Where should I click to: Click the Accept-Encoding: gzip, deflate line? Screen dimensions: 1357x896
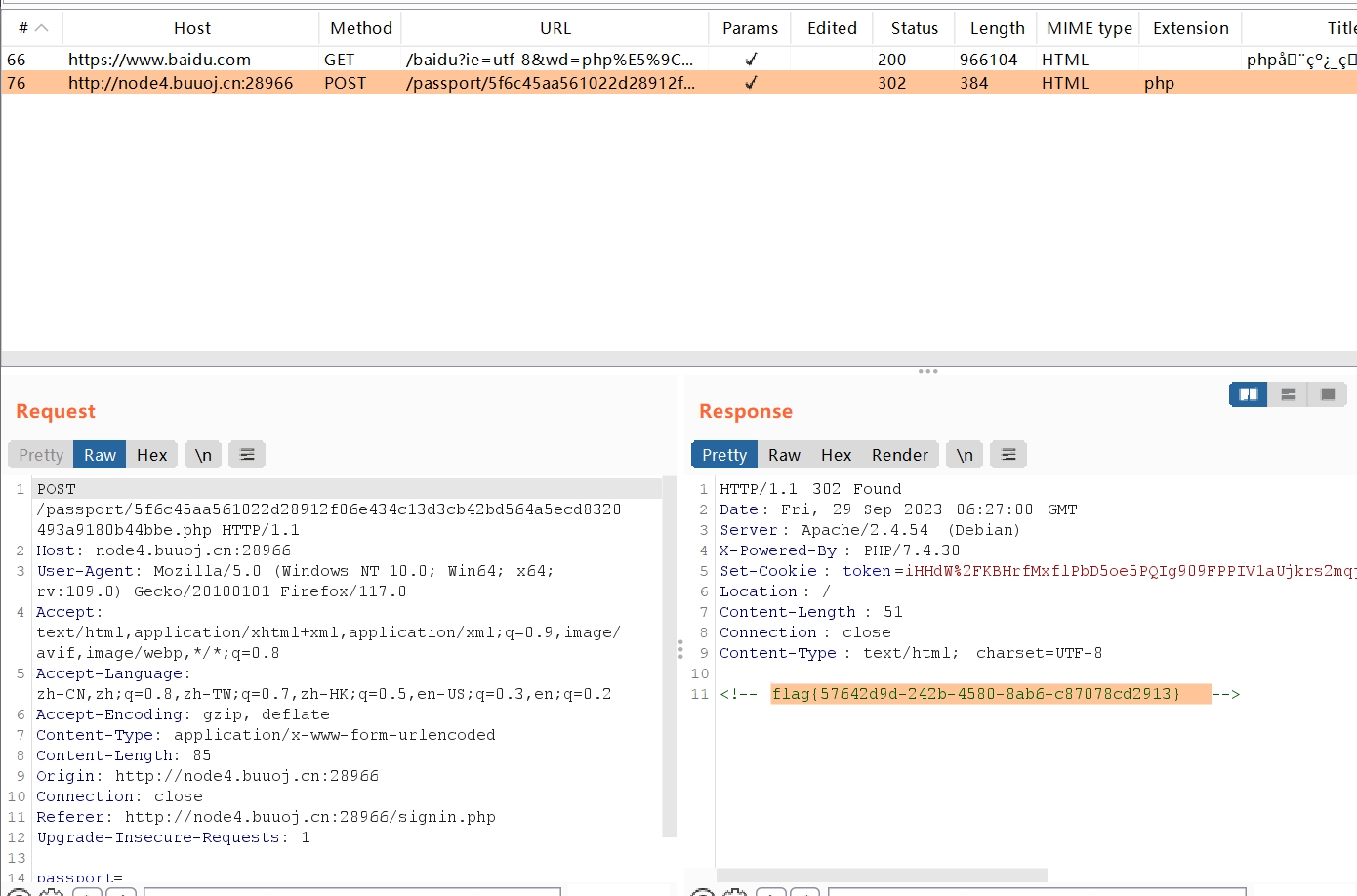(x=183, y=714)
